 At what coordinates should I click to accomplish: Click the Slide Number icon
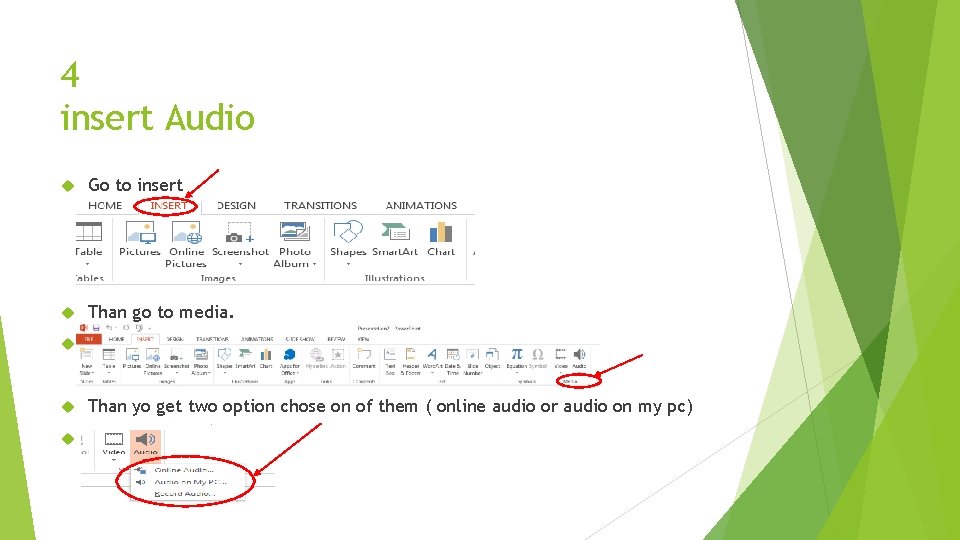(x=473, y=354)
